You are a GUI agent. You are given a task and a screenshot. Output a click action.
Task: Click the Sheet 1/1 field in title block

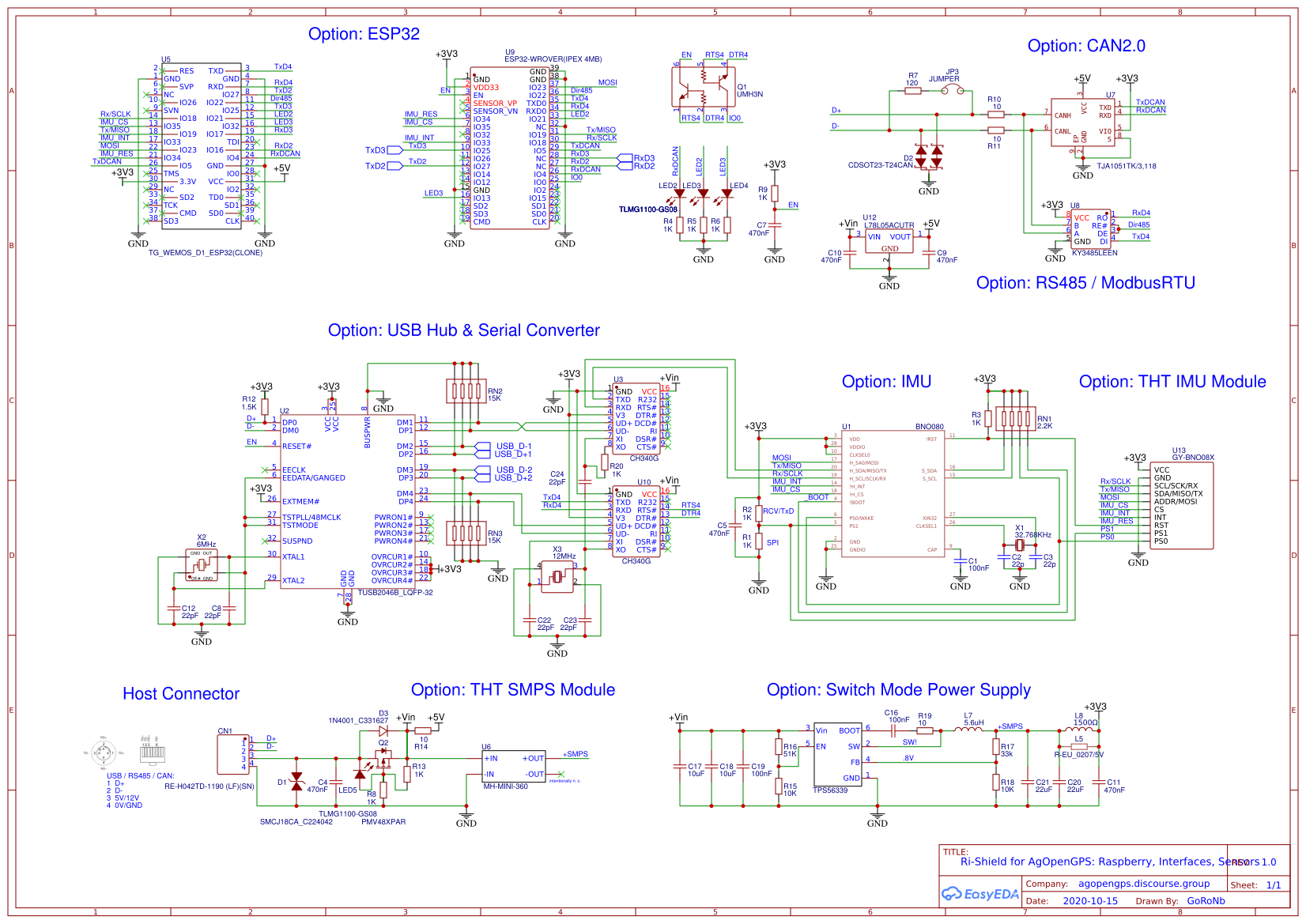1255,884
